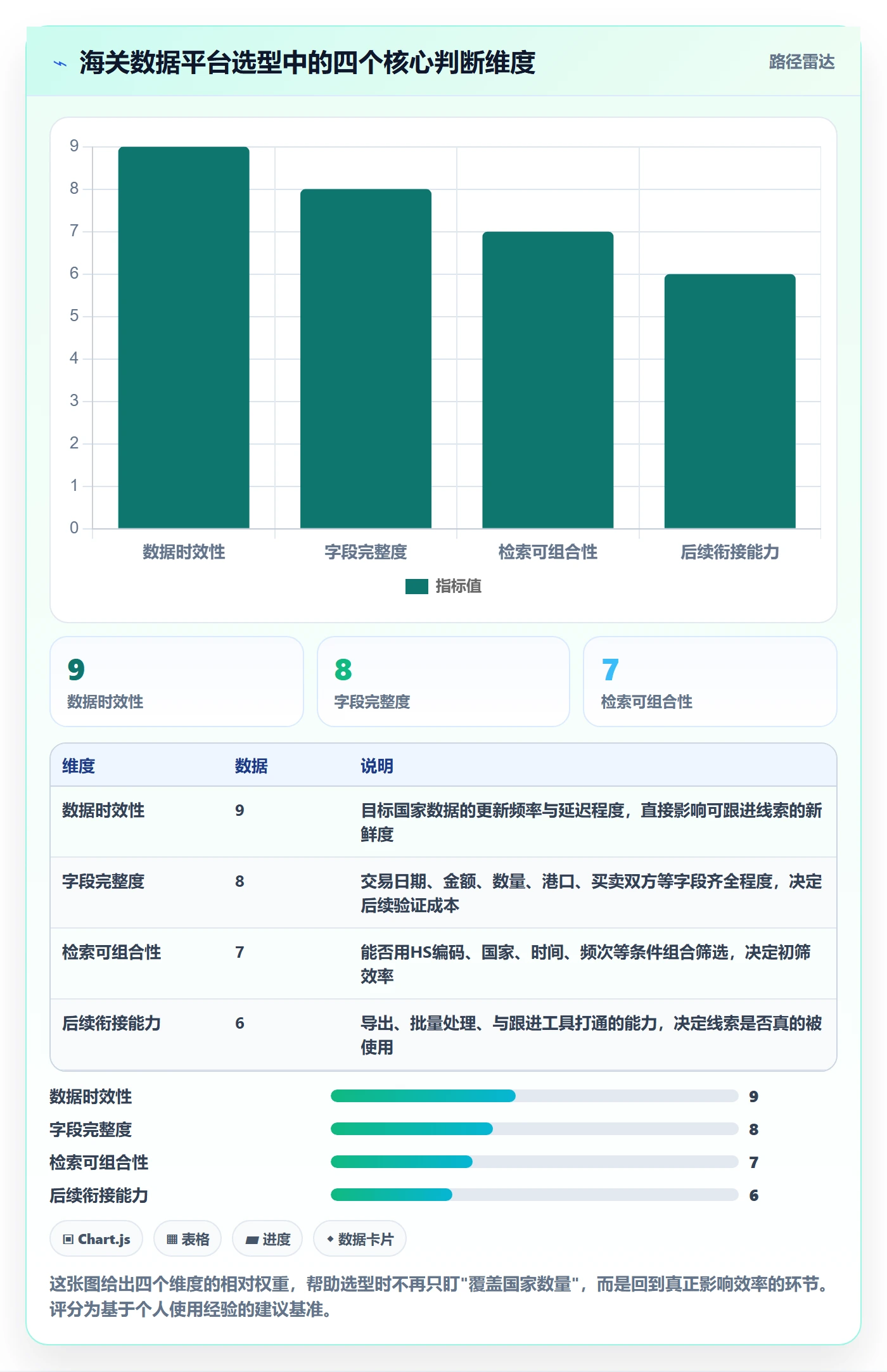Click the 指标值 legend label text

point(459,587)
